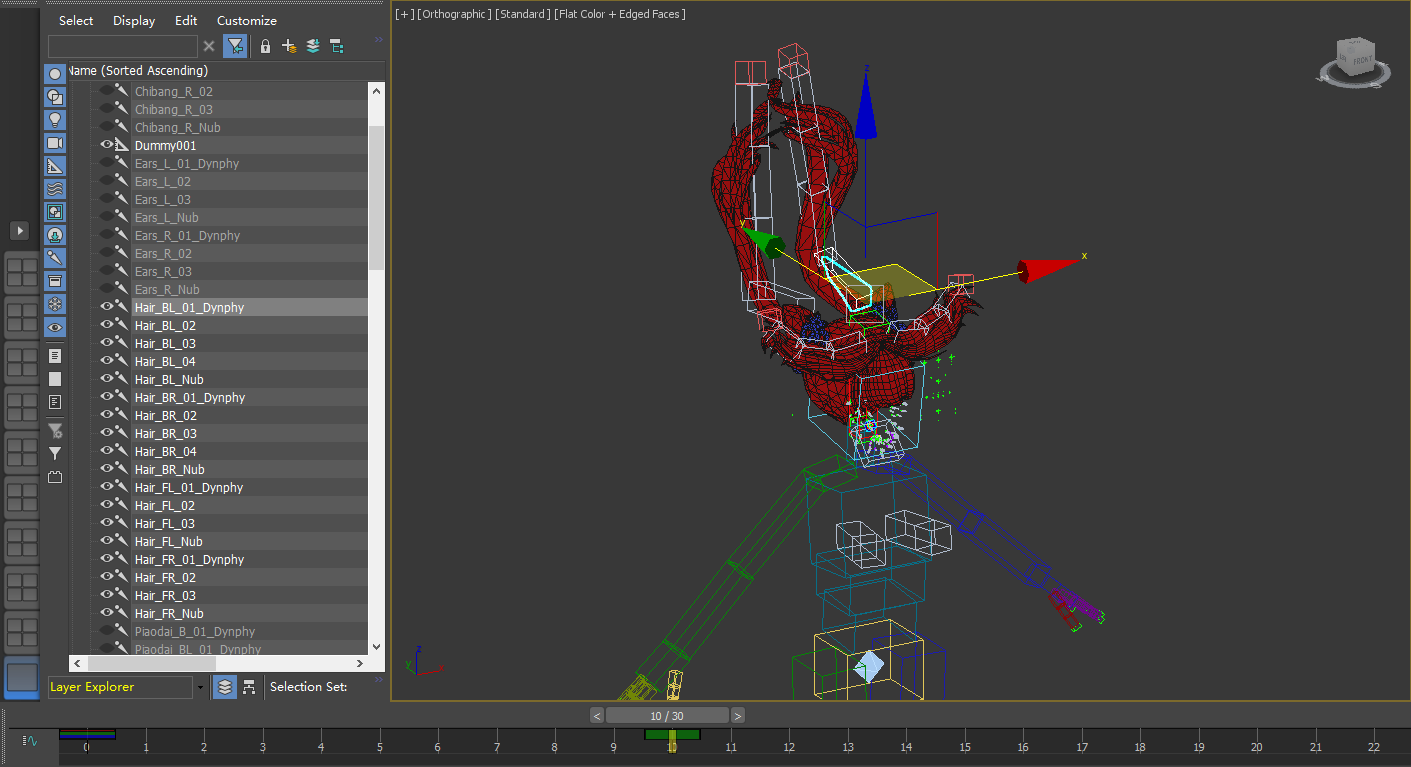
Task: Click the ViewCube Front face
Action: tap(1360, 59)
